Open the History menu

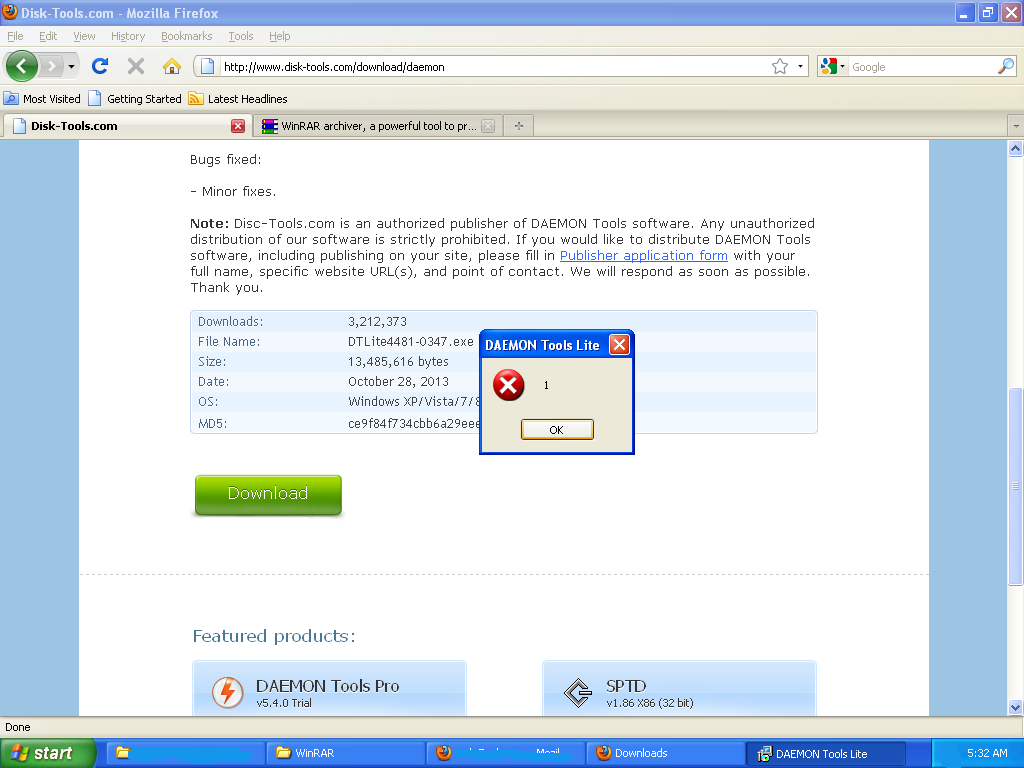pos(128,36)
